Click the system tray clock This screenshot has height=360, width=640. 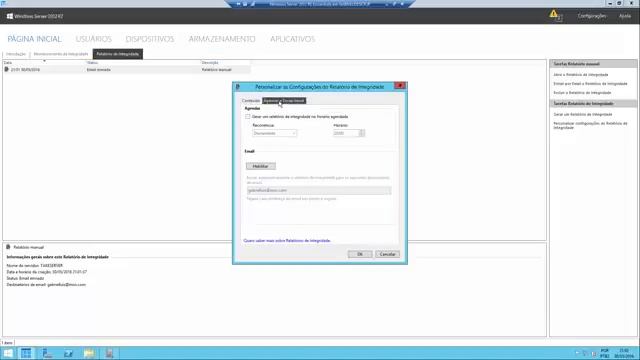[624, 353]
